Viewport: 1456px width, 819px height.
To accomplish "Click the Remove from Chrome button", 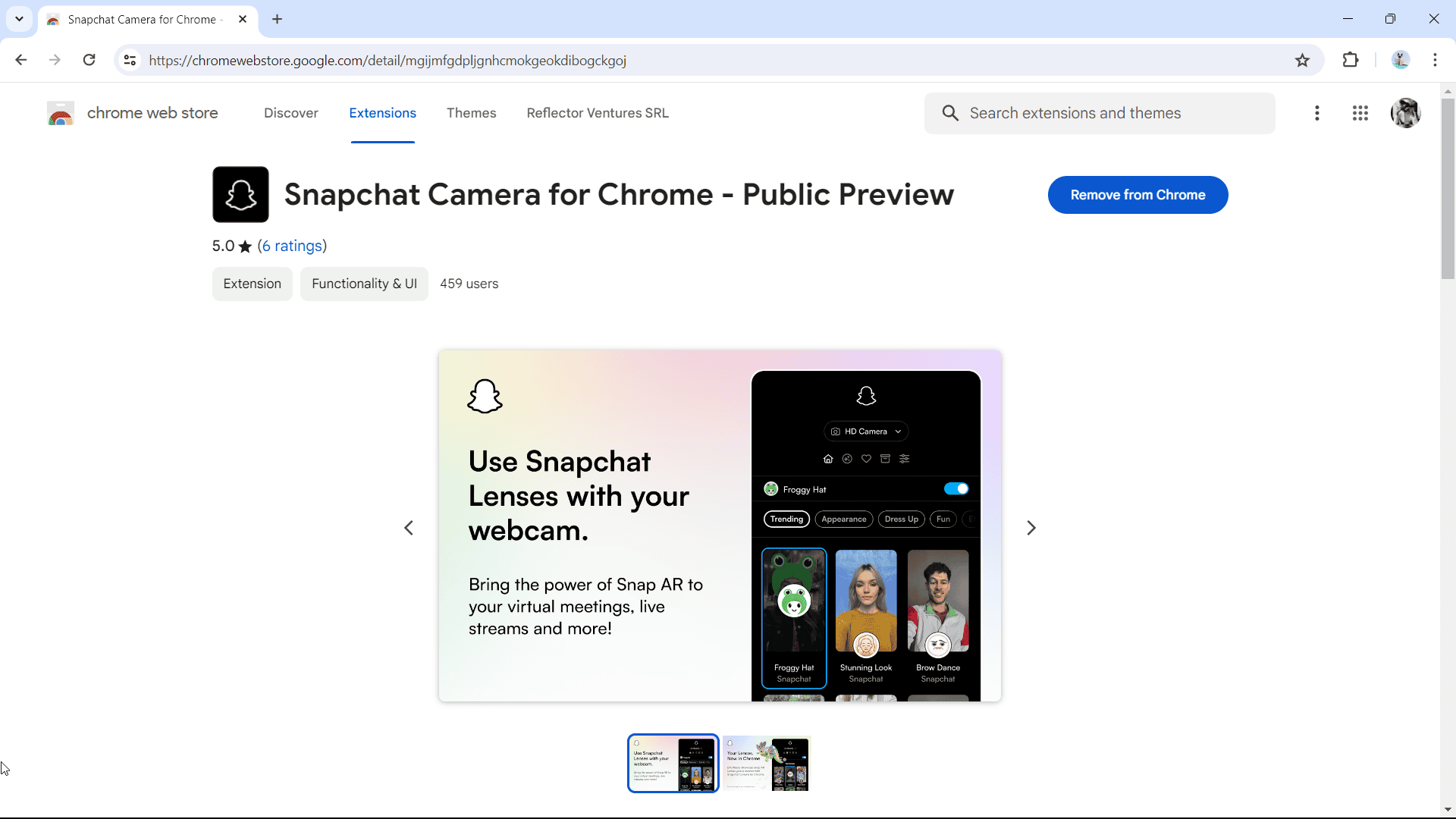I will 1137,195.
